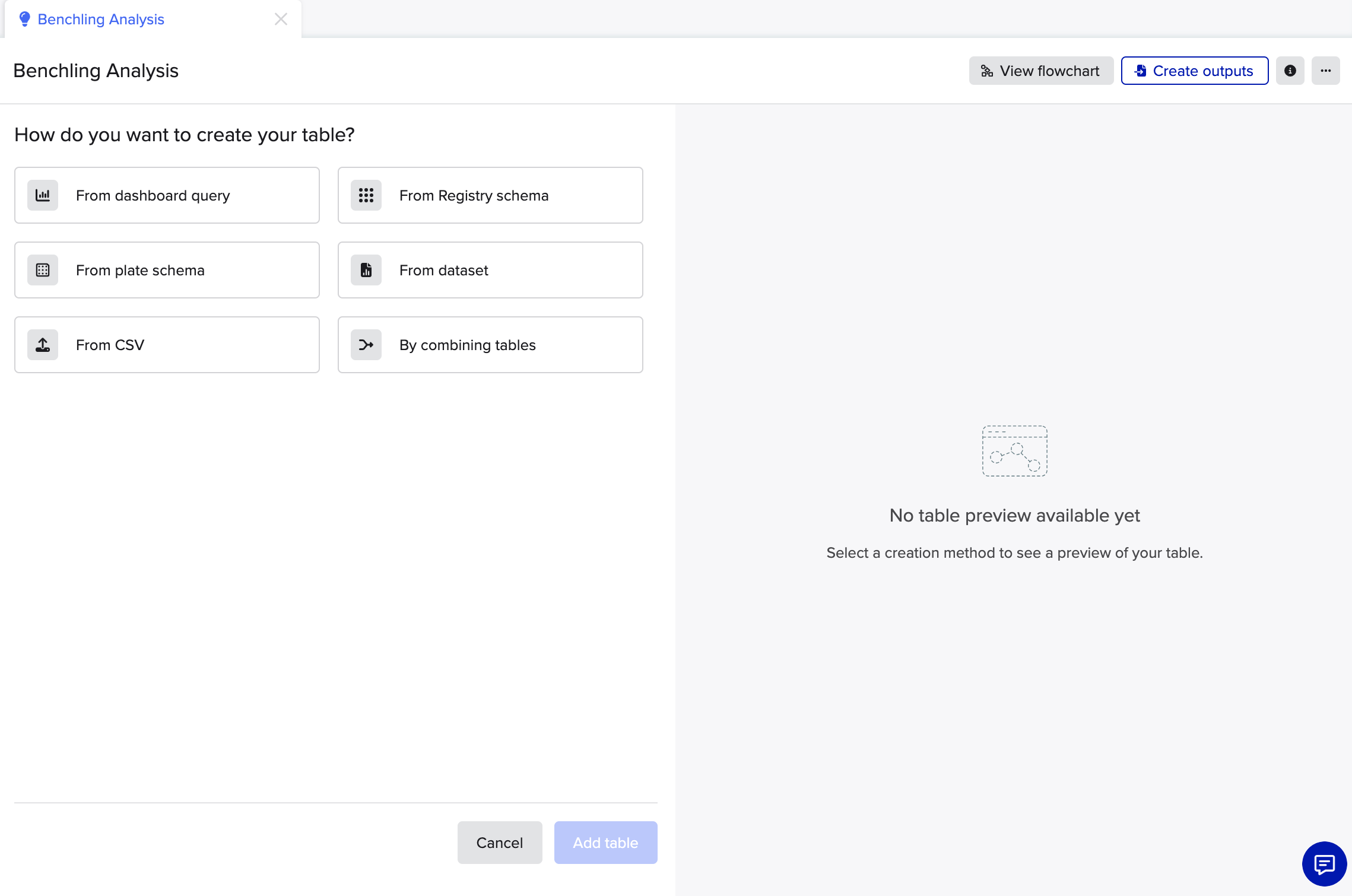Open the View flowchart button
This screenshot has width=1352, height=896.
coord(1041,71)
